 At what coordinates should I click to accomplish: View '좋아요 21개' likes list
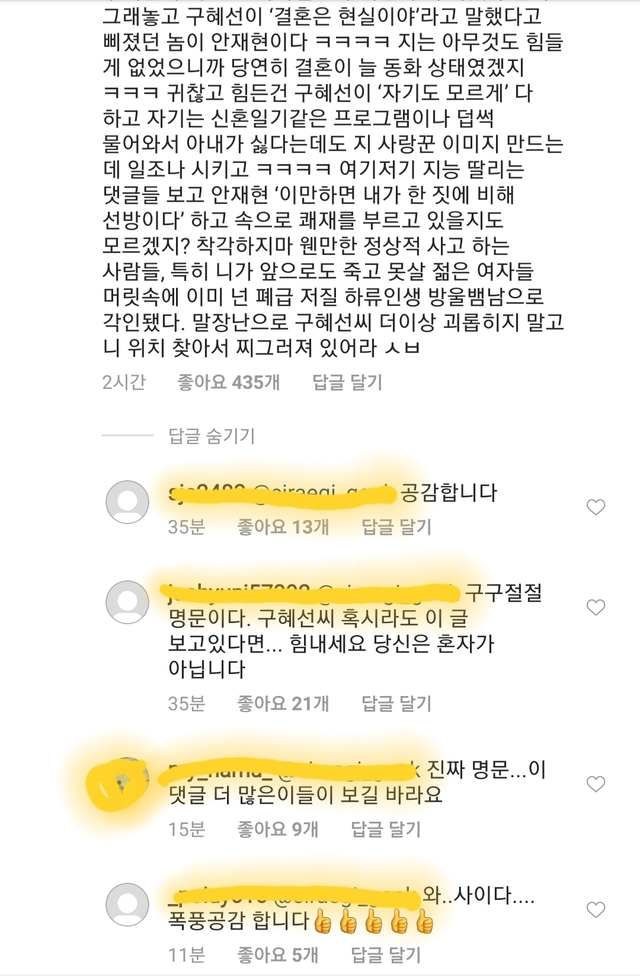coord(283,703)
